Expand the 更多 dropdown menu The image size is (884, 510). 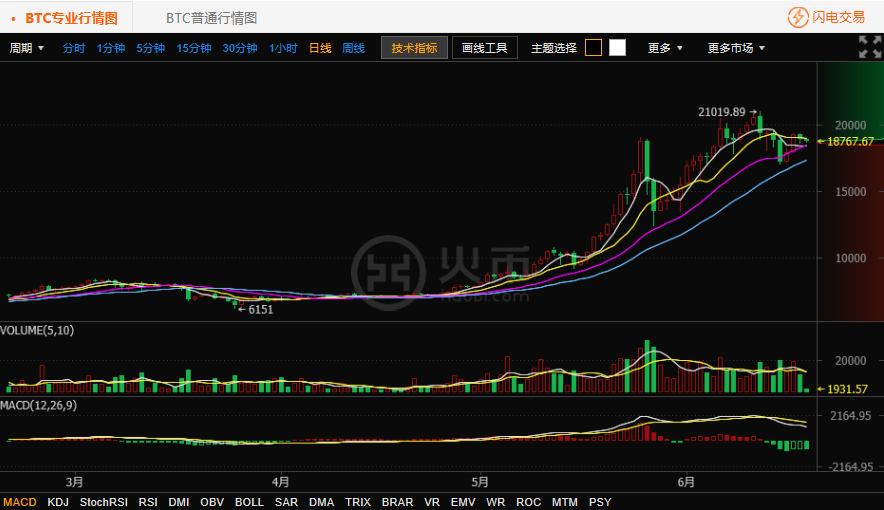pyautogui.click(x=665, y=48)
